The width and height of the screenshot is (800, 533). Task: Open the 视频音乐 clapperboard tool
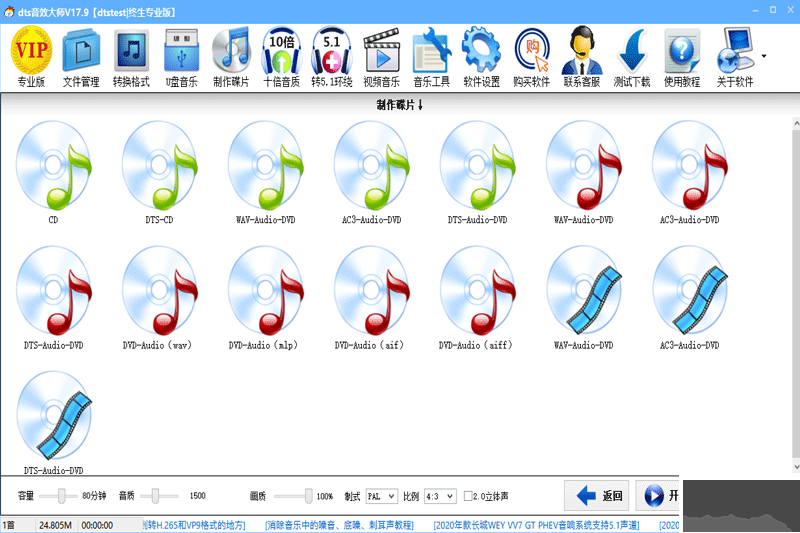point(381,57)
